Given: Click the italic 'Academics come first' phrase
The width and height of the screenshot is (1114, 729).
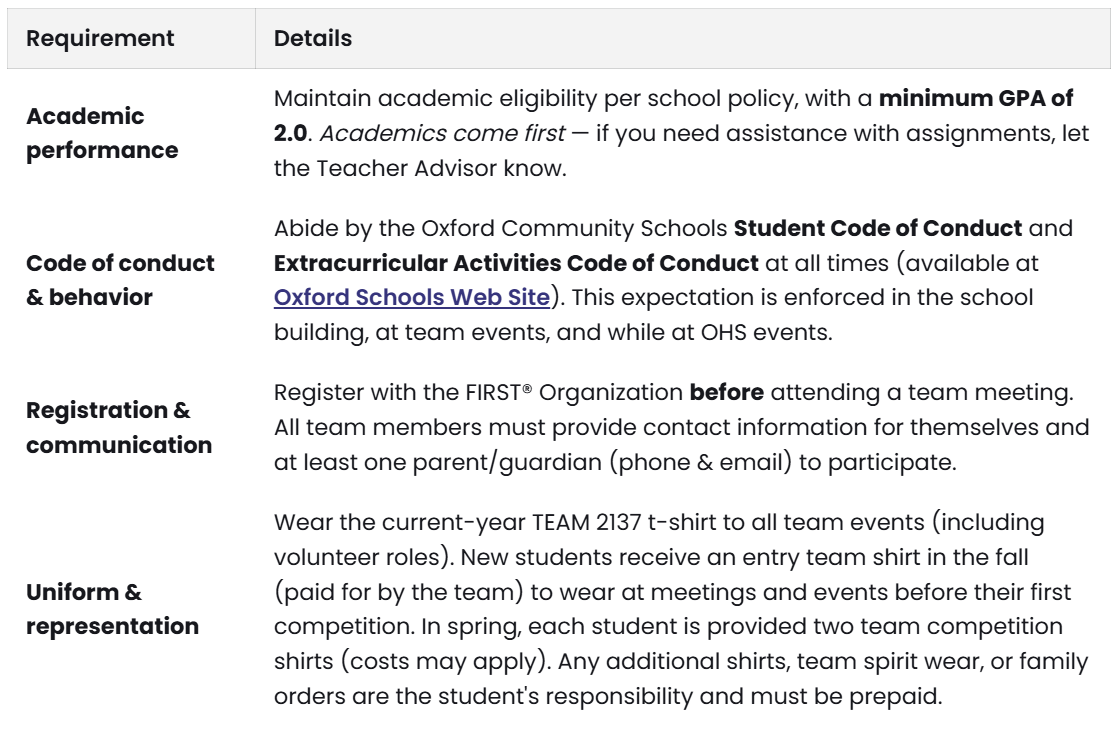Looking at the screenshot, I should 443,133.
